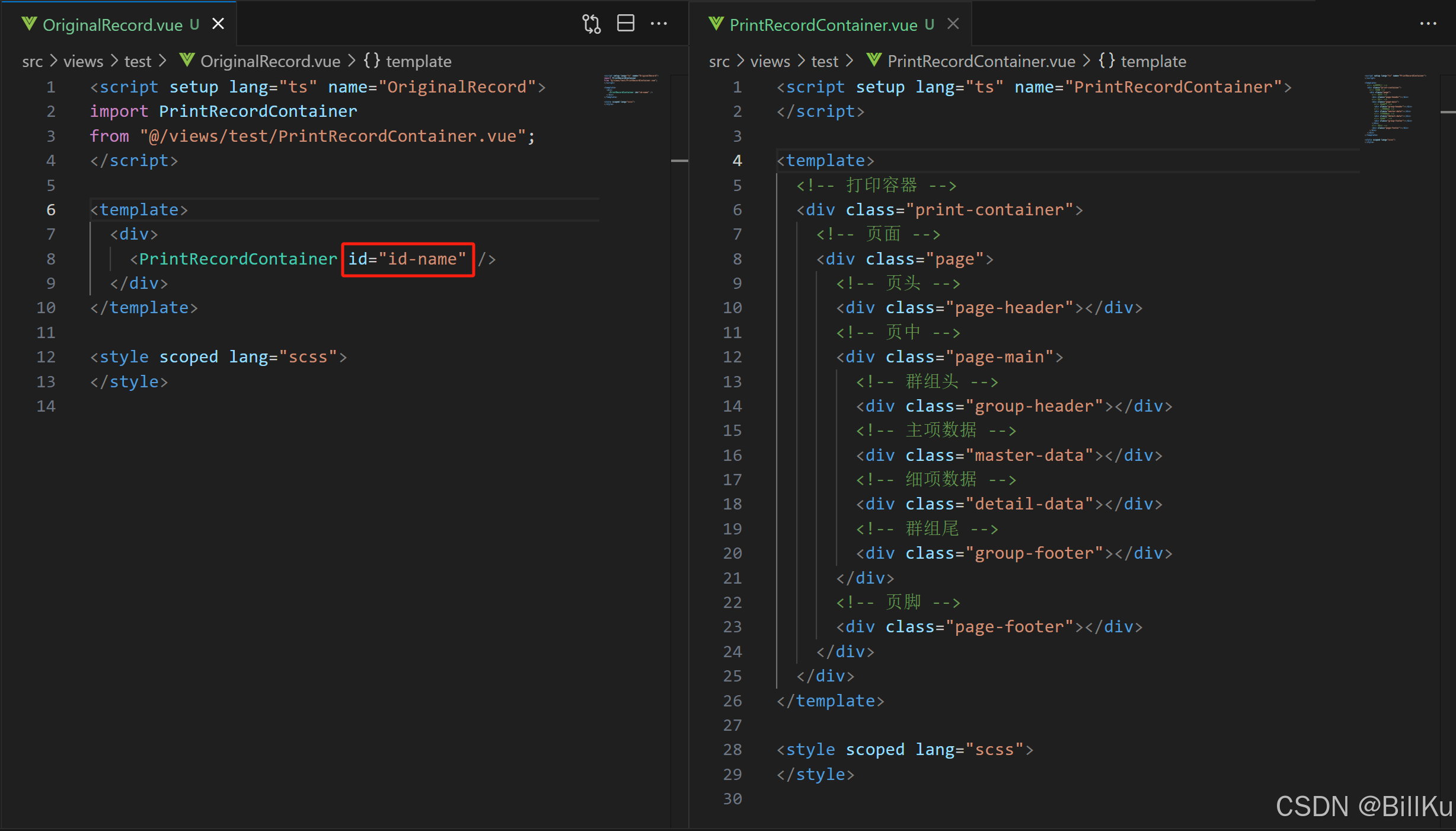
Task: Click Split Editor icon in left pane
Action: [x=625, y=24]
